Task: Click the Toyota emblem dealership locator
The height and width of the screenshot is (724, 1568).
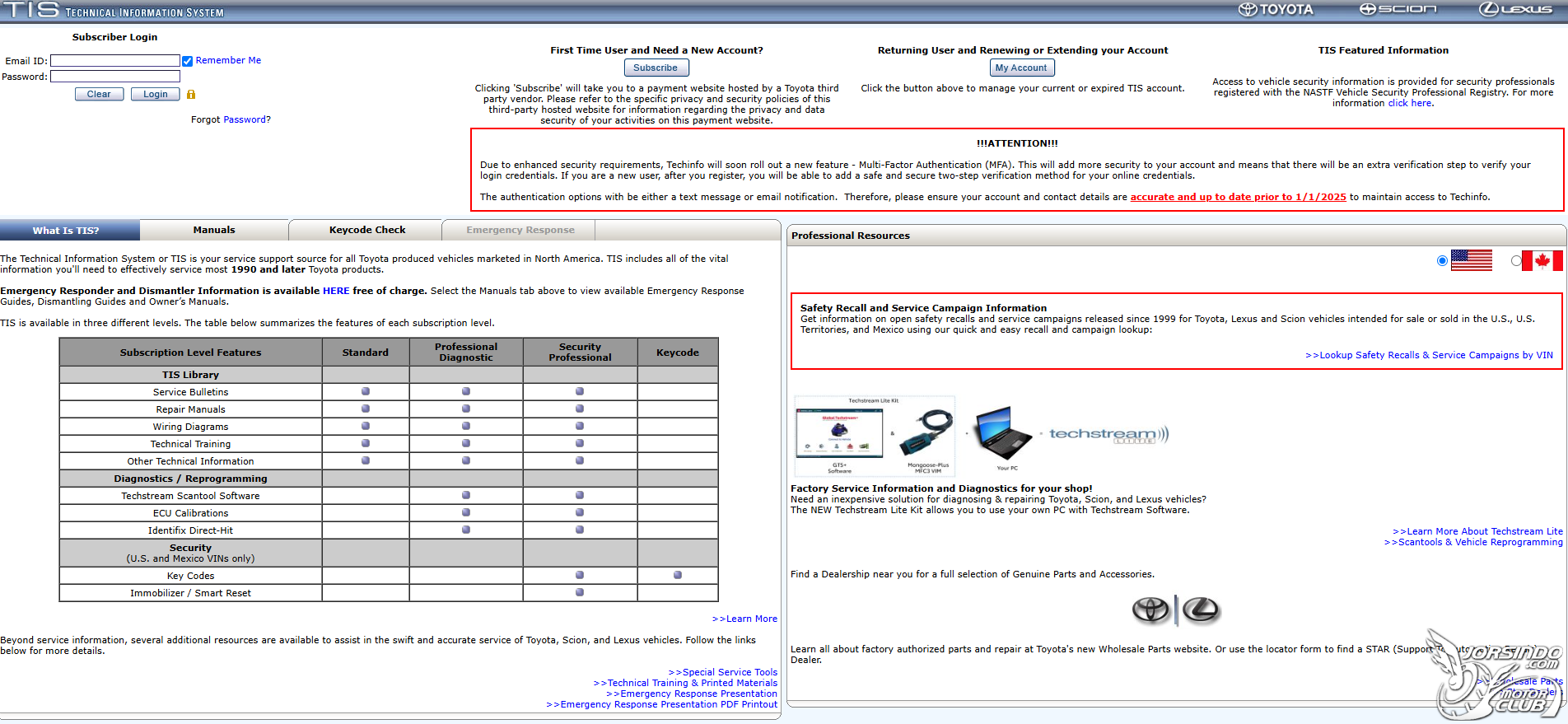Action: [x=1150, y=610]
